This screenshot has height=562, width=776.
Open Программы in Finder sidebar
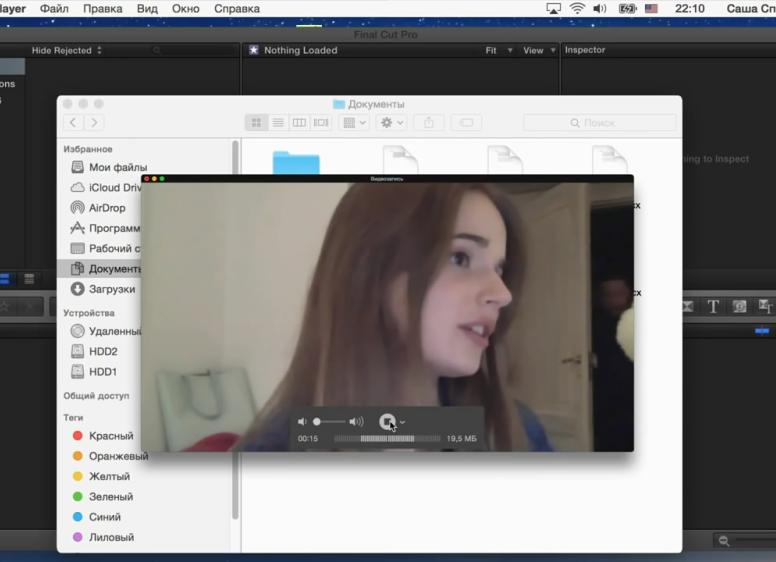[105, 228]
